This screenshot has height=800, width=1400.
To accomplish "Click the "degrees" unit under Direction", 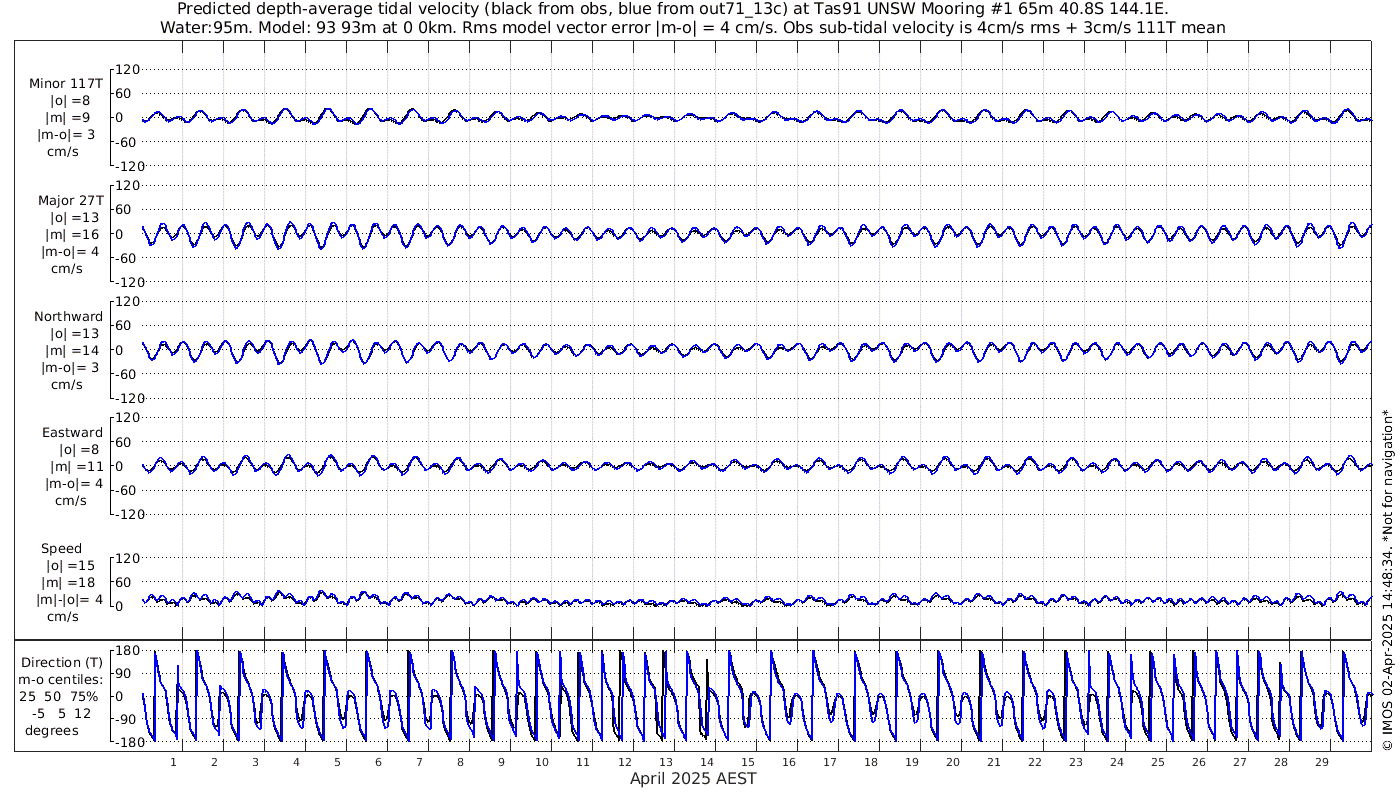I will pyautogui.click(x=52, y=730).
